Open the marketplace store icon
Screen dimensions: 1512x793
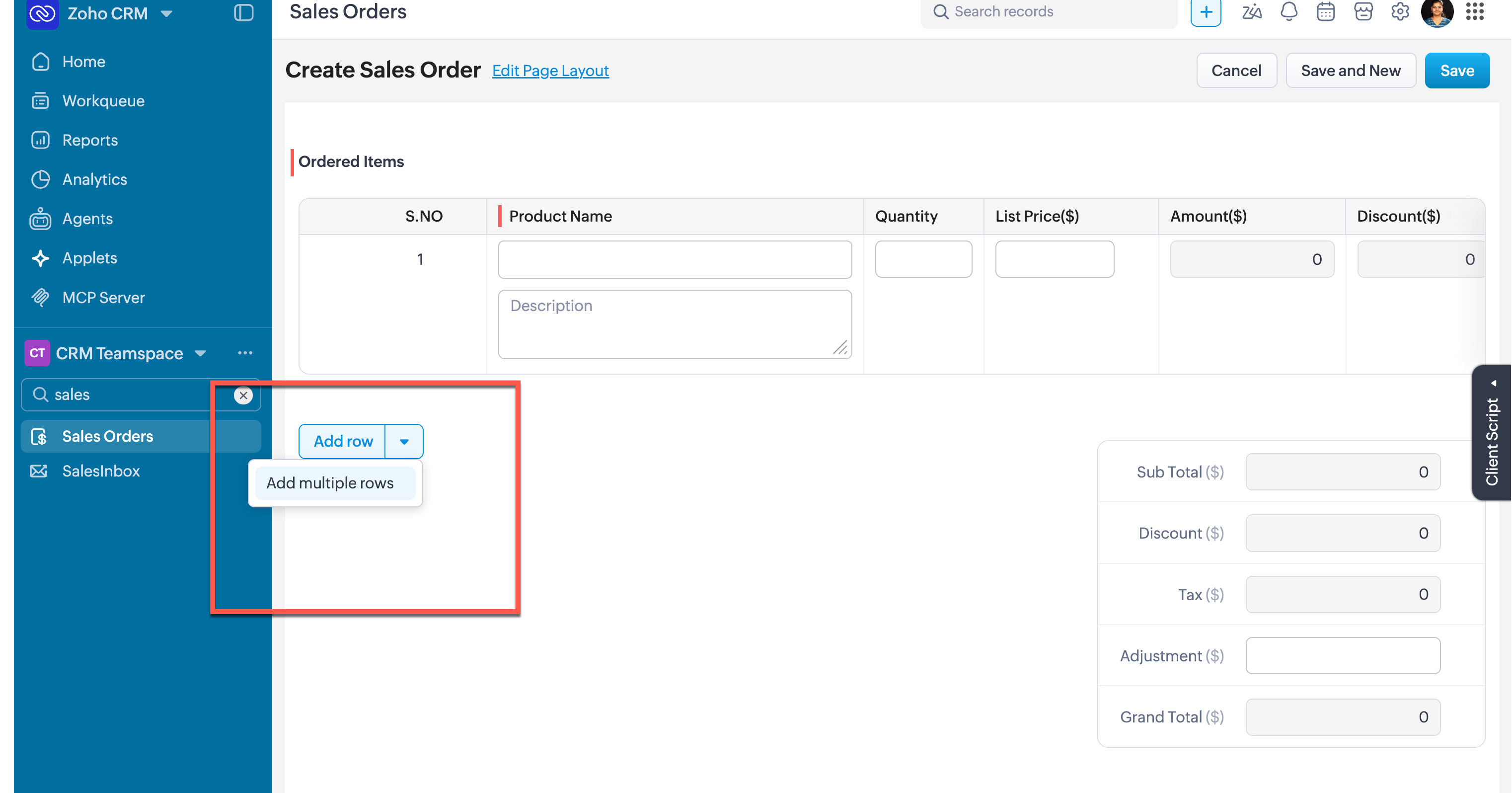(x=1363, y=12)
